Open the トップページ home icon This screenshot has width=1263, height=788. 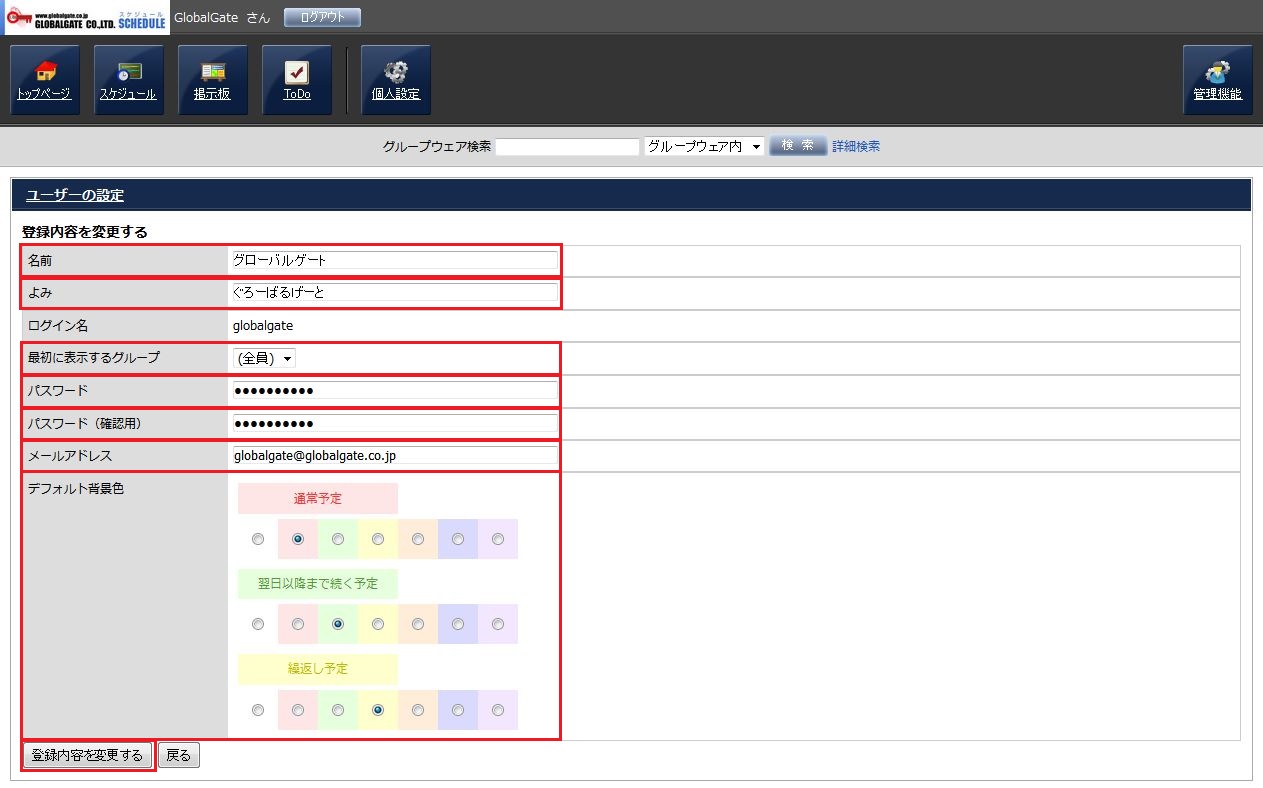44,80
